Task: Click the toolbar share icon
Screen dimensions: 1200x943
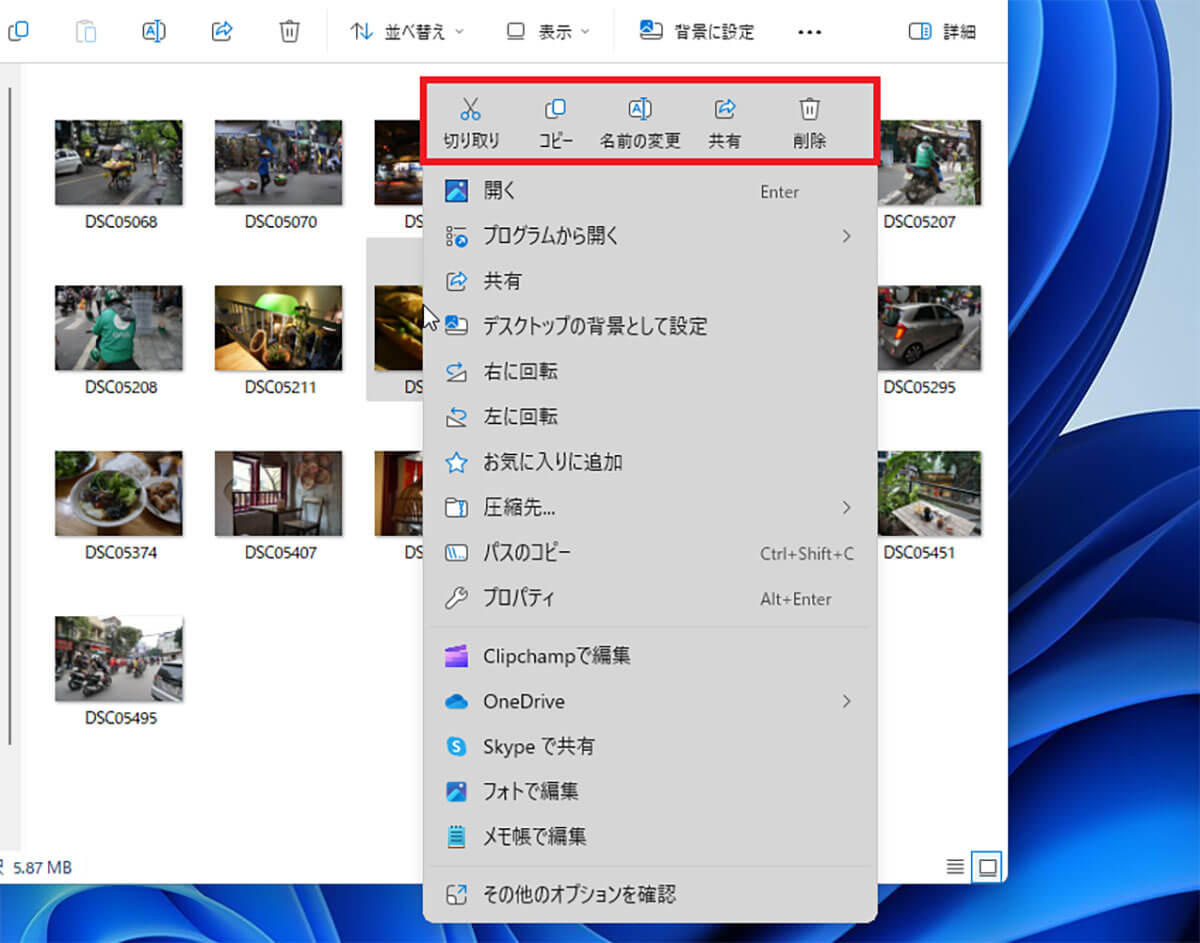Action: tap(222, 31)
